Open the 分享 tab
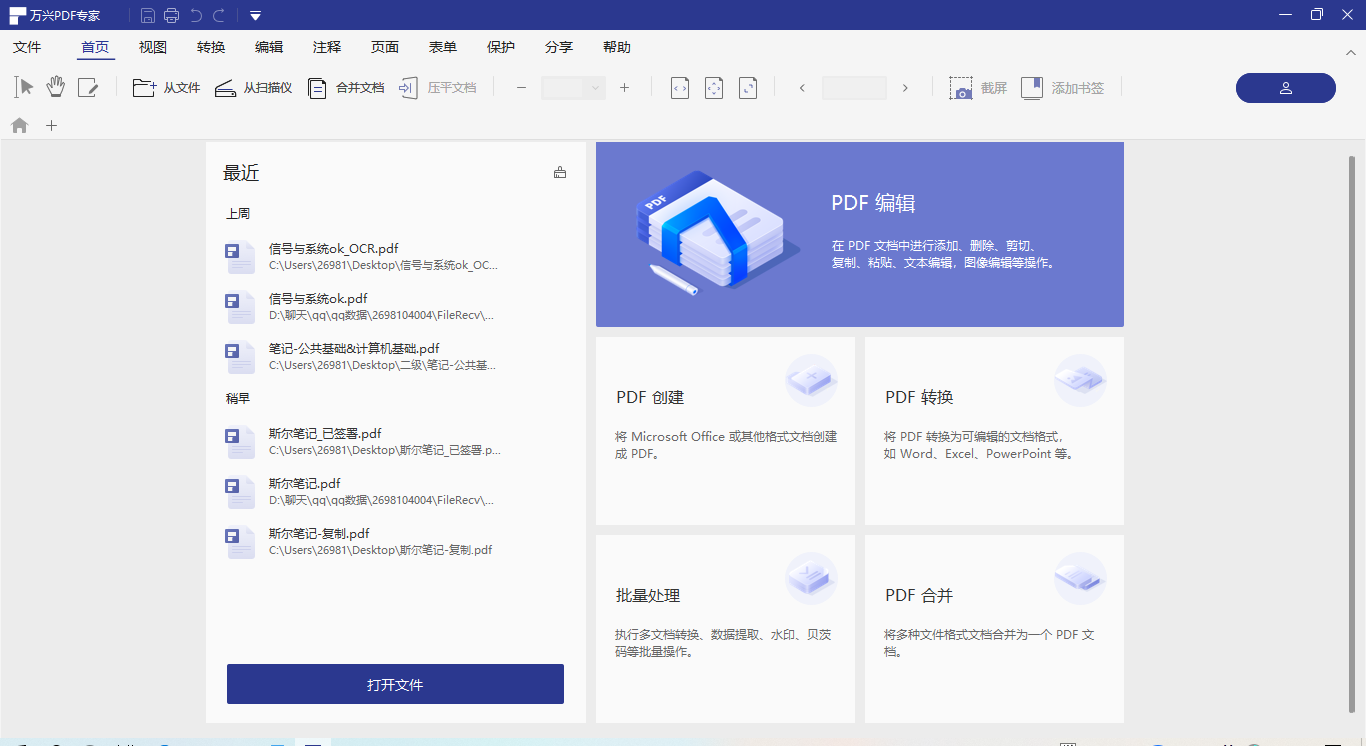Image resolution: width=1366 pixels, height=746 pixels. point(559,47)
